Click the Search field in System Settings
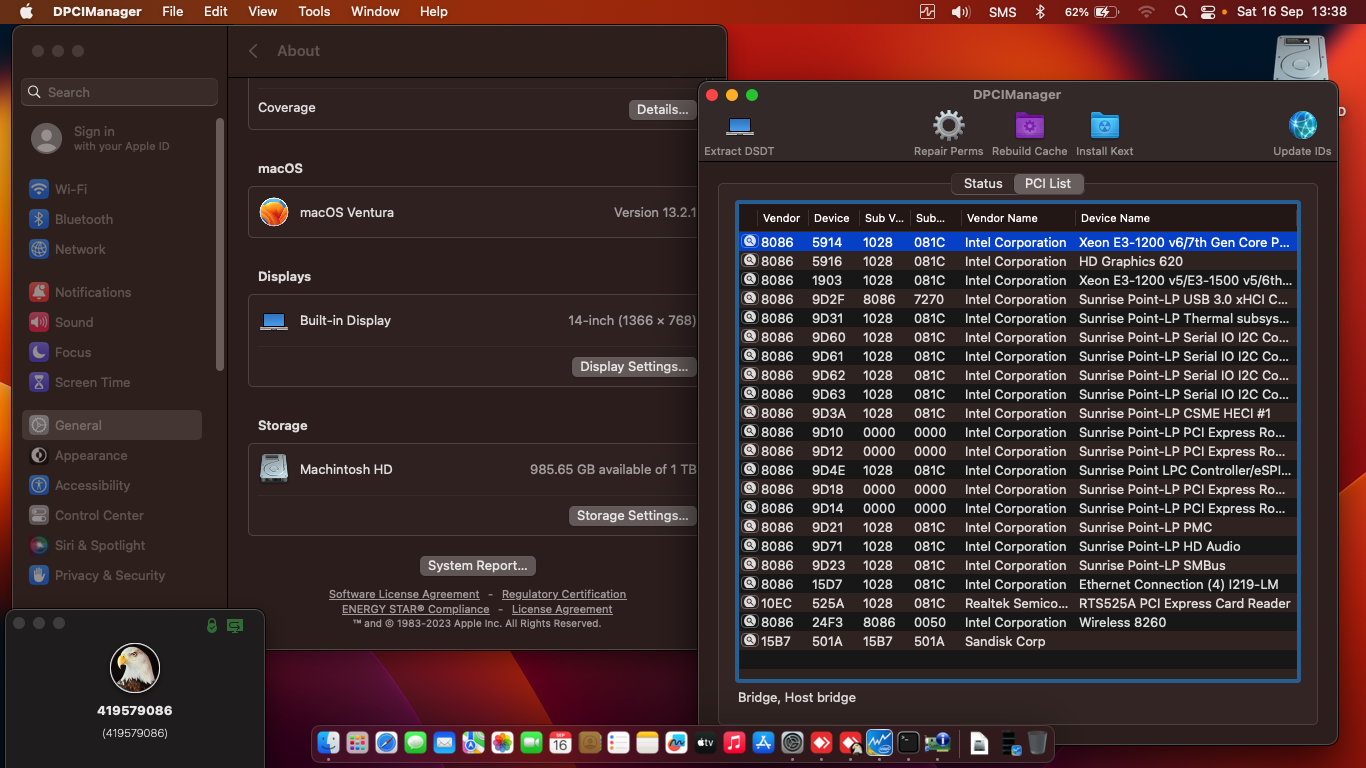This screenshot has height=768, width=1366. tap(118, 91)
